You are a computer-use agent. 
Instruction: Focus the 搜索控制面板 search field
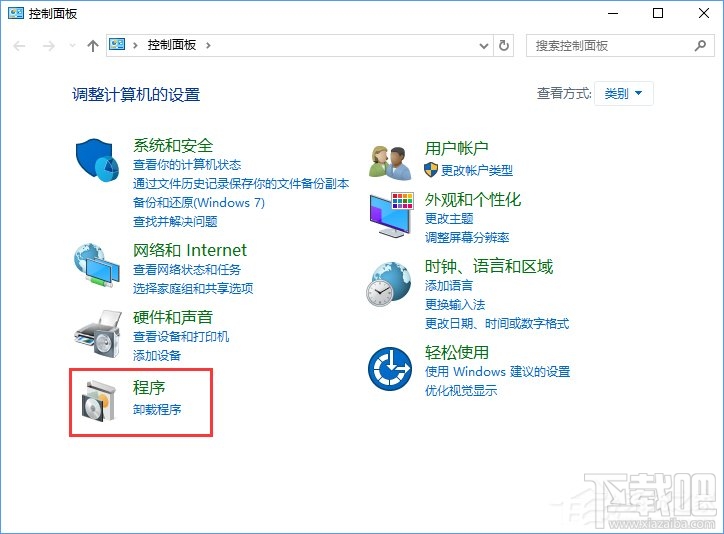[x=620, y=45]
